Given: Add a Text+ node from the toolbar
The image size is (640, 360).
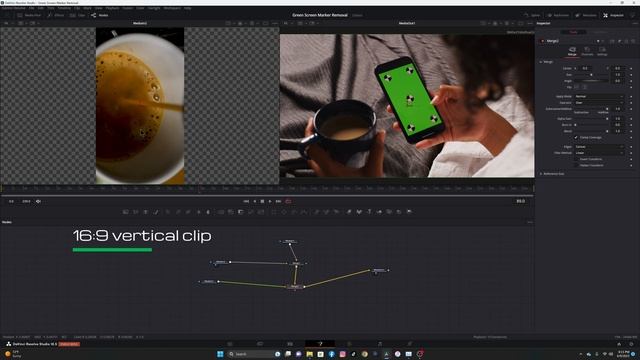Looking at the screenshot, I should 146,212.
